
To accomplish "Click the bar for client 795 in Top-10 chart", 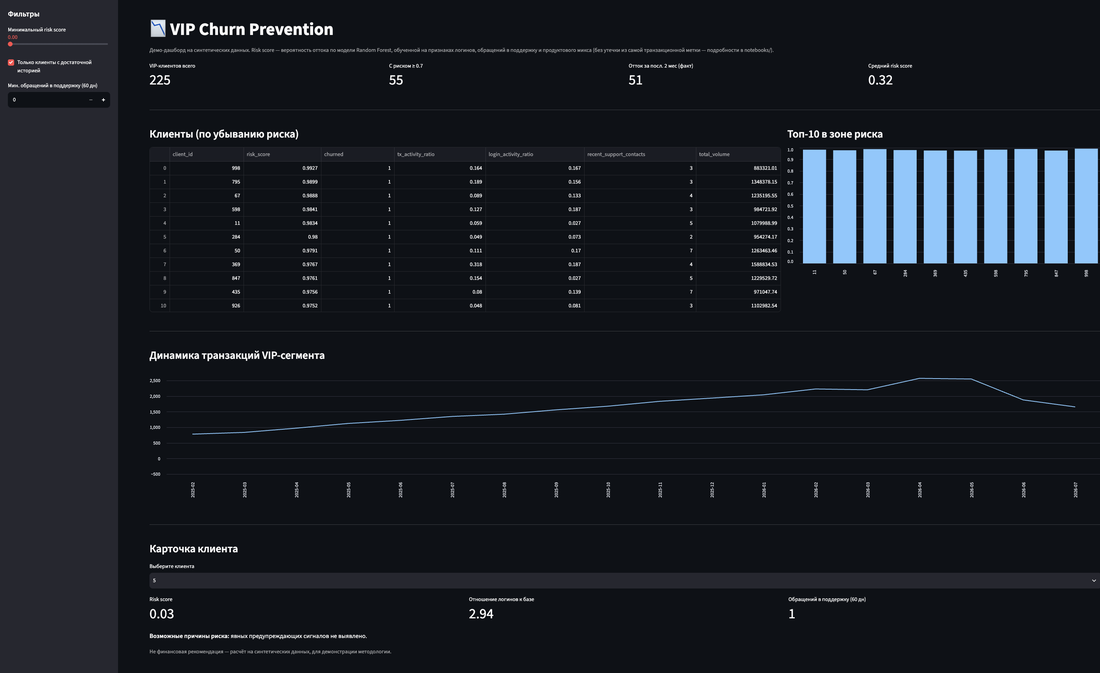I will [x=1026, y=206].
